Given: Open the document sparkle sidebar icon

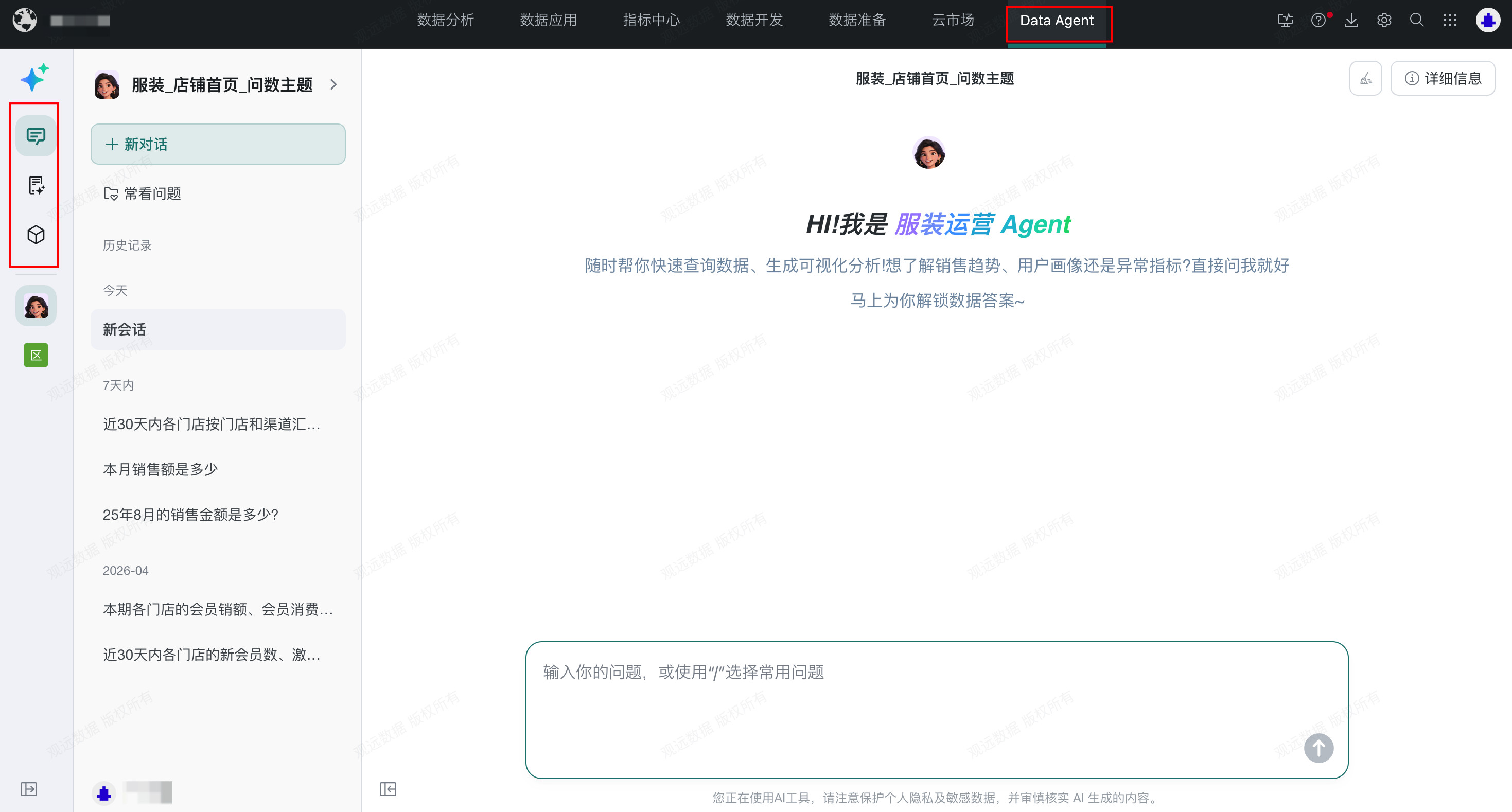Looking at the screenshot, I should (x=36, y=185).
